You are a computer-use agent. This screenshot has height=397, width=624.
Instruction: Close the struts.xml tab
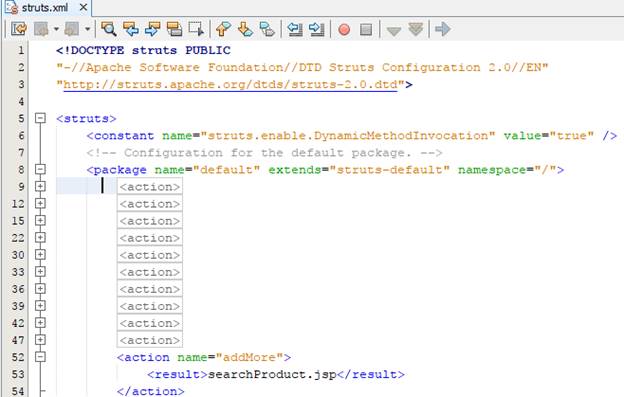[x=83, y=7]
